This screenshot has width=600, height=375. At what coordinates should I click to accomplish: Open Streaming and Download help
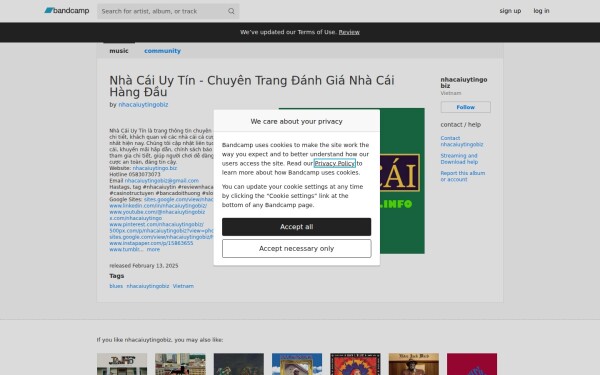[x=459, y=159]
